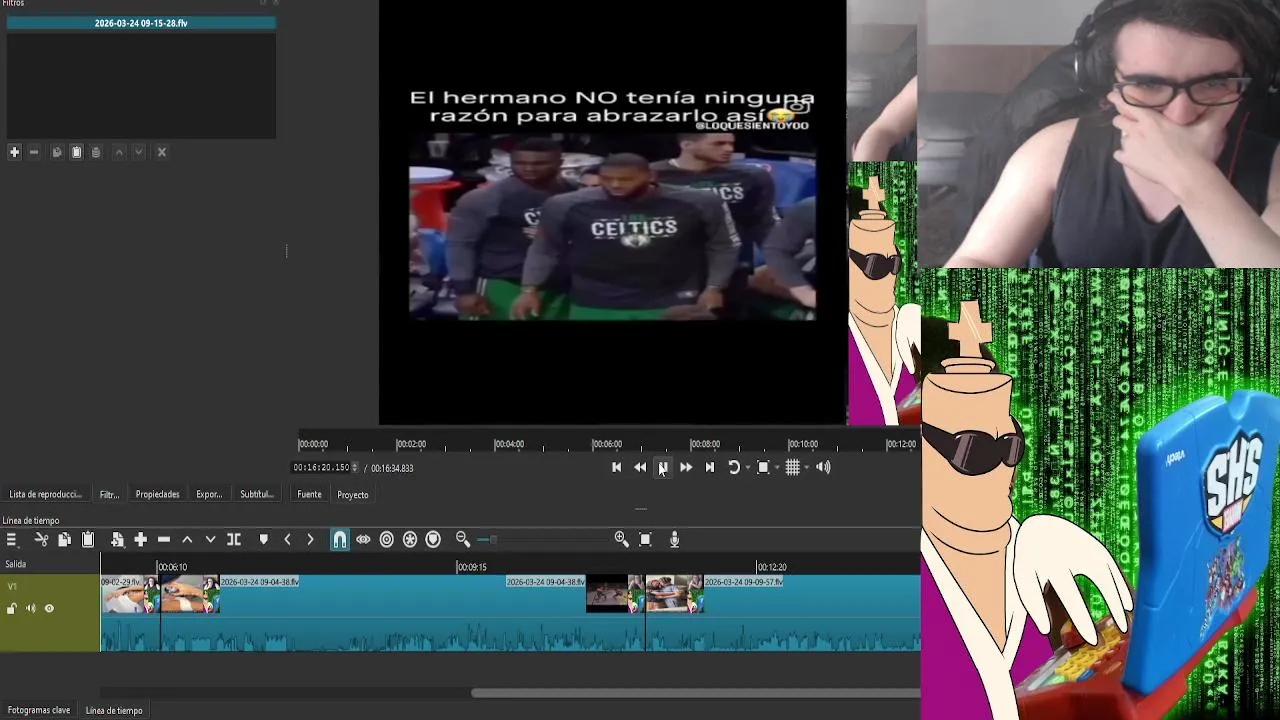Remove selected filter with minus button

tap(34, 152)
